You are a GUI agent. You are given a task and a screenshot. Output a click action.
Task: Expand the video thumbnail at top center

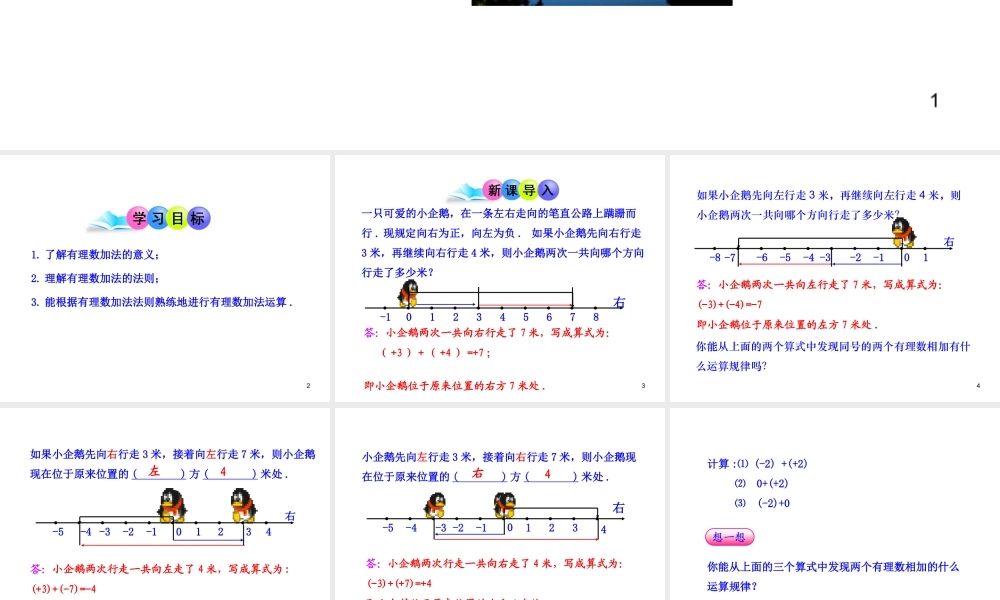pos(600,2)
